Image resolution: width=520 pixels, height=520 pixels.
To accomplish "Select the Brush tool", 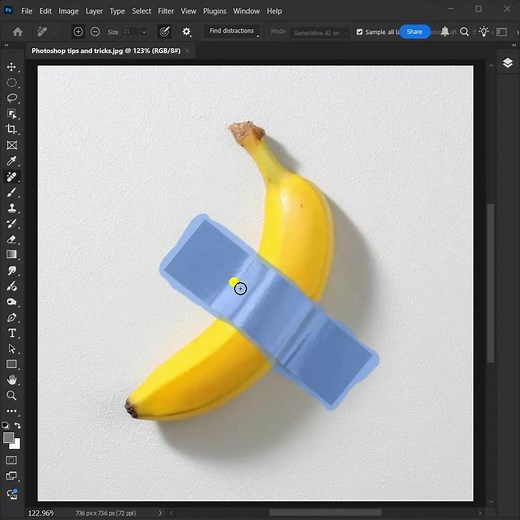I will (x=12, y=192).
